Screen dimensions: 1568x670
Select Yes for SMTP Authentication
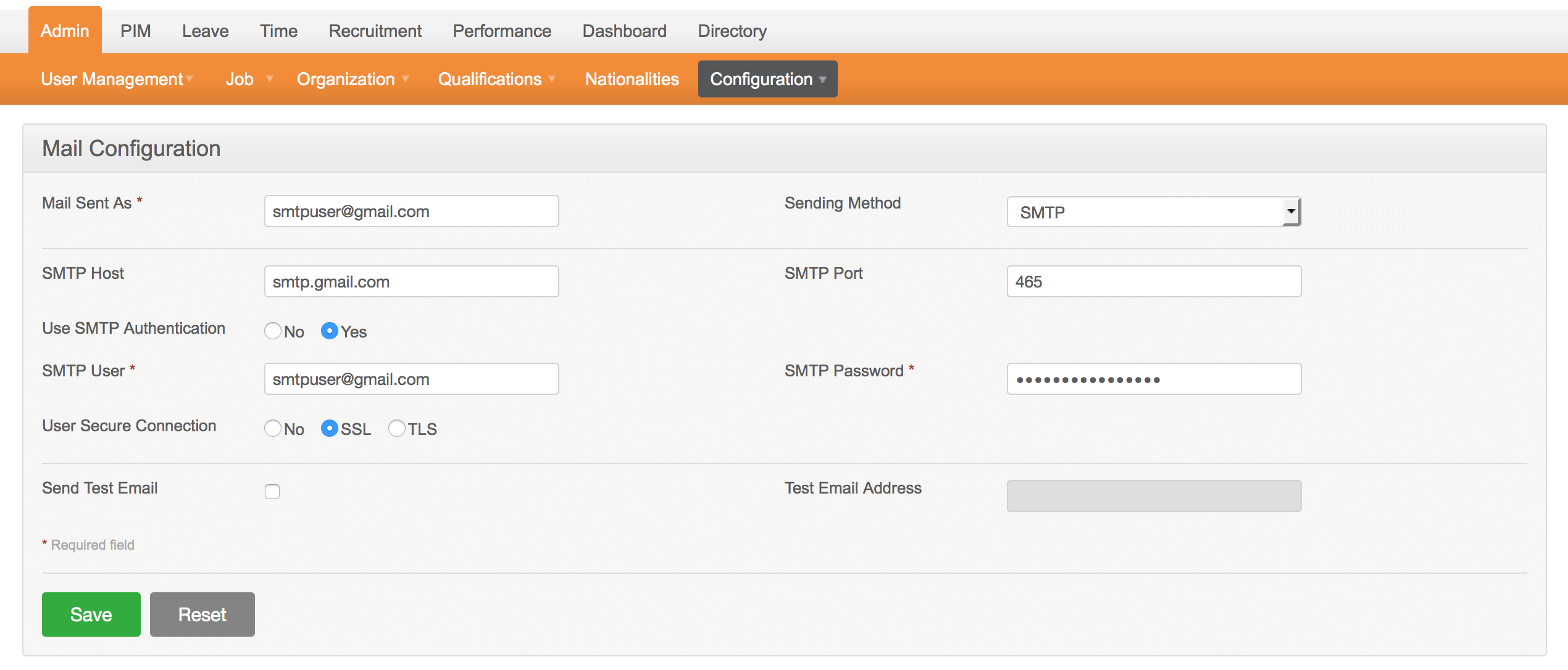click(330, 331)
